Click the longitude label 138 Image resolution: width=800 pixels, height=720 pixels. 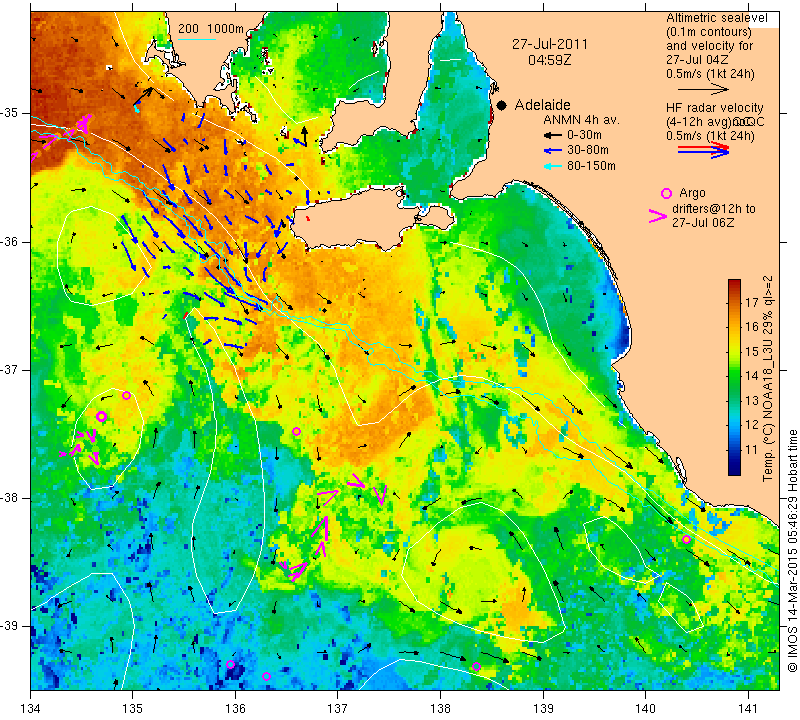coord(440,709)
